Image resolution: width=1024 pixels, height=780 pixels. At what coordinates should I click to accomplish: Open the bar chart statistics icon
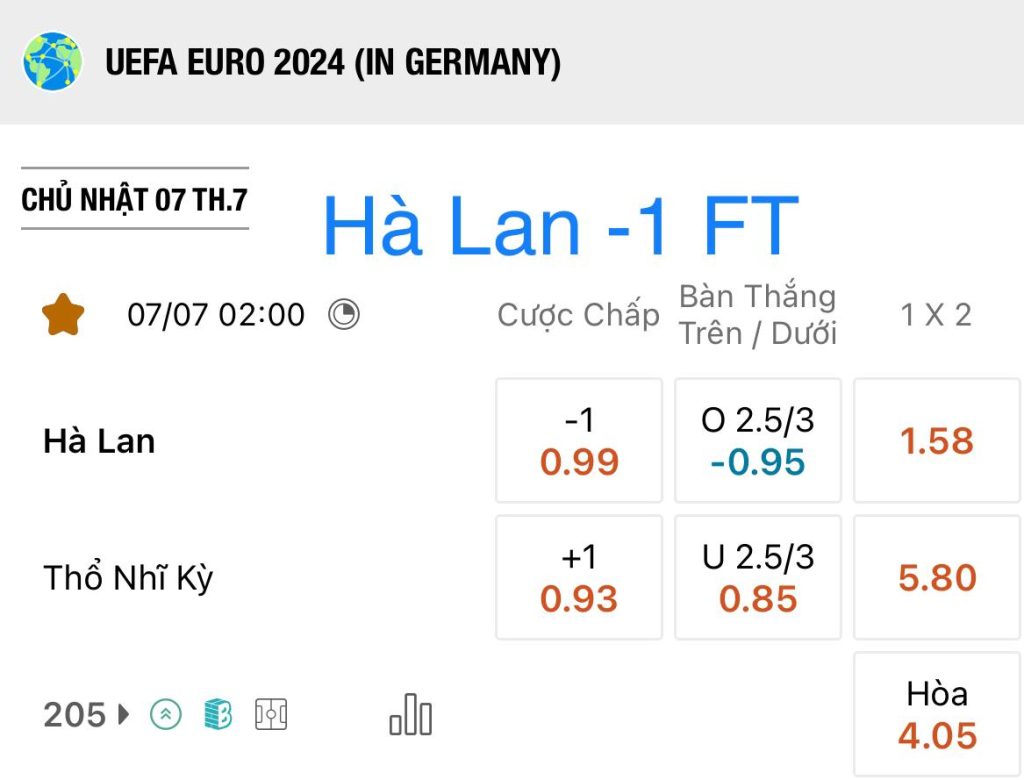[411, 715]
